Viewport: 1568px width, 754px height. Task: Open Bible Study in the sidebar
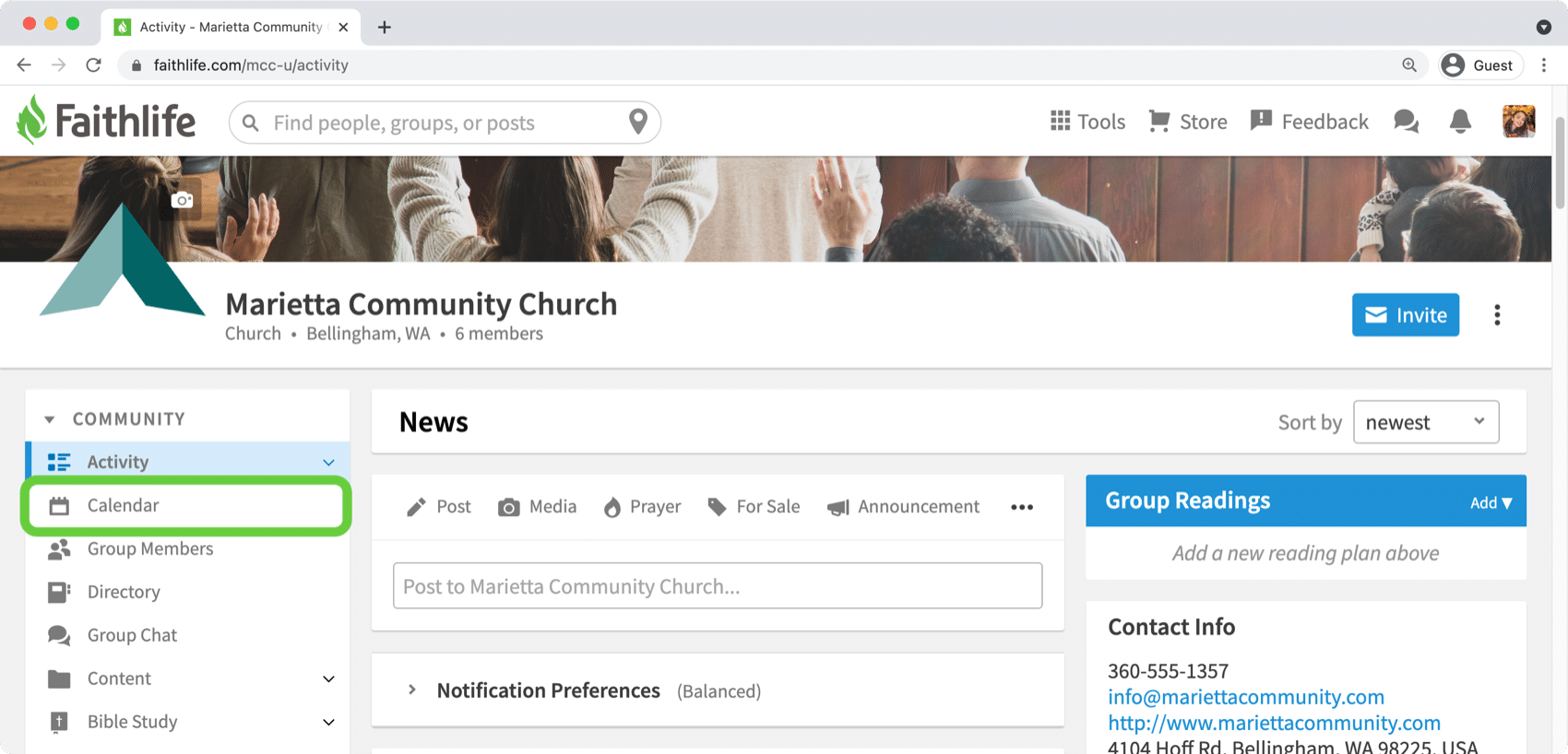[x=187, y=722]
